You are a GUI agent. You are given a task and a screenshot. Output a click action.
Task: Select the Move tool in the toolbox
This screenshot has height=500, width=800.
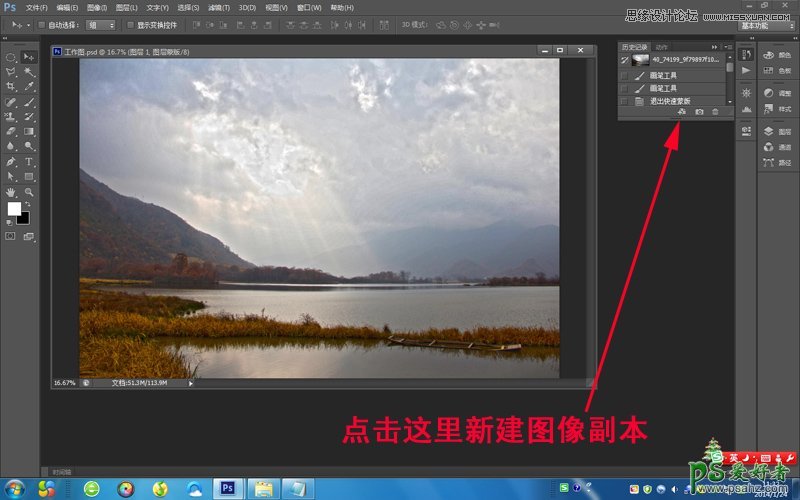coord(29,57)
